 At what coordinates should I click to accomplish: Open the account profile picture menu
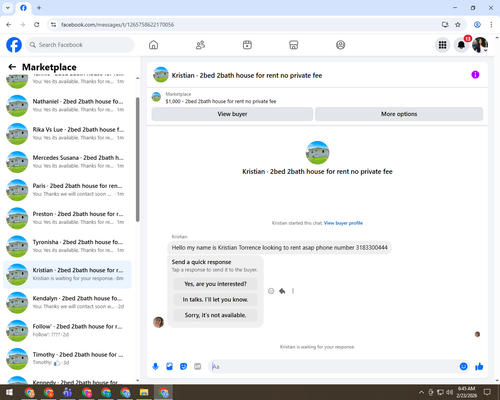tap(480, 45)
